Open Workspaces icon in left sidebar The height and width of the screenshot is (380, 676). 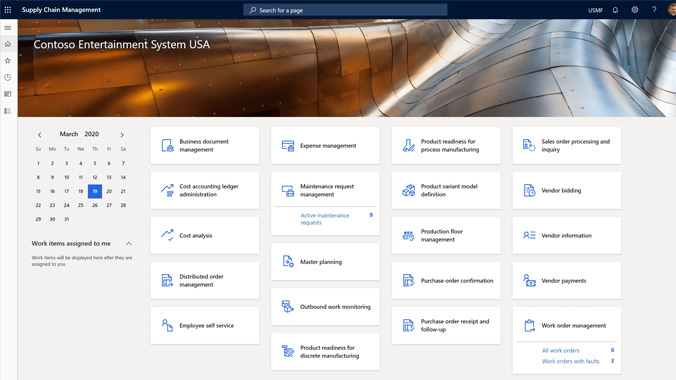[8, 94]
